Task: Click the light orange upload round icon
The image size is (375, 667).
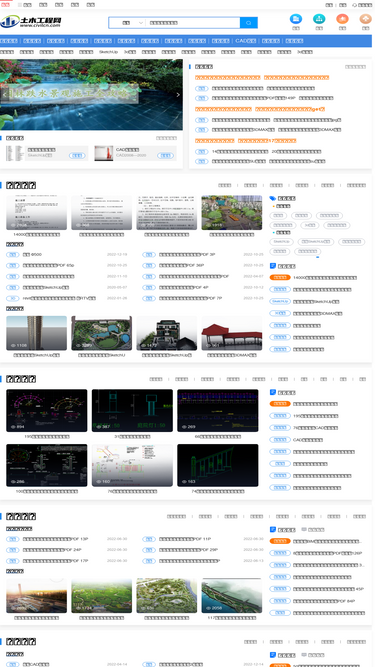Action: point(365,19)
